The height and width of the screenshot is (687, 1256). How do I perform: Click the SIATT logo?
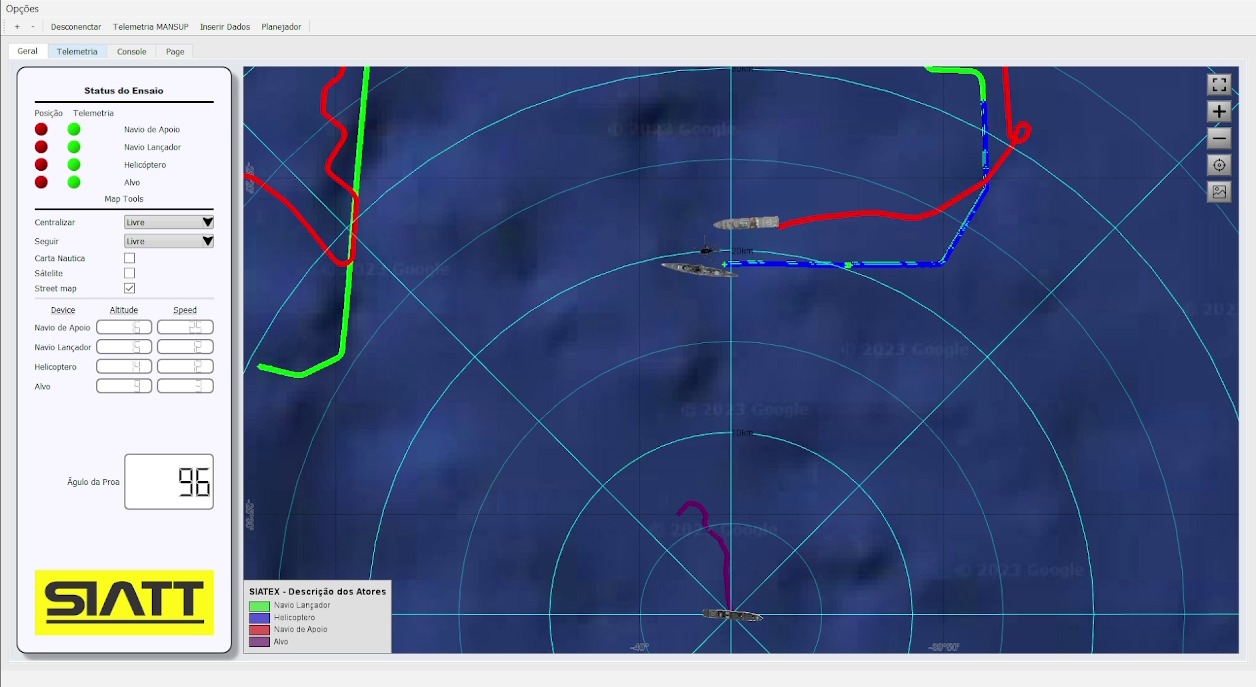(x=124, y=602)
